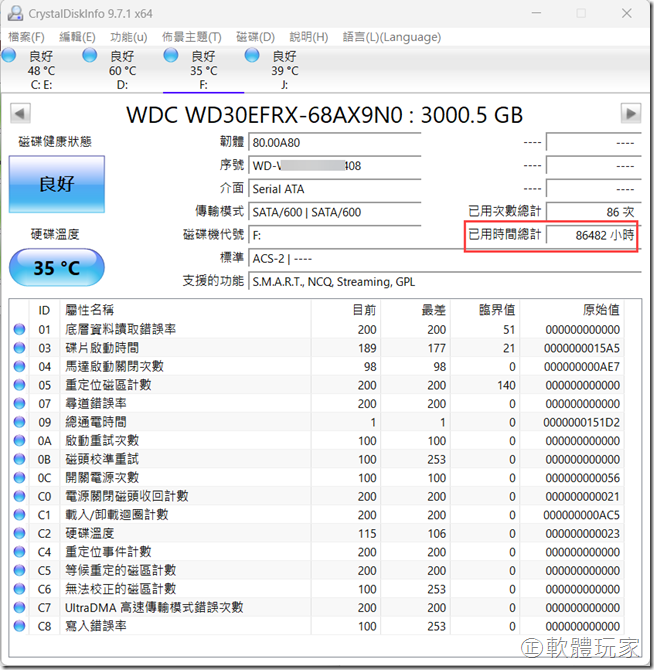Click status orb for 寫入錯誤率 row
The width and height of the screenshot is (654, 670).
(19, 626)
